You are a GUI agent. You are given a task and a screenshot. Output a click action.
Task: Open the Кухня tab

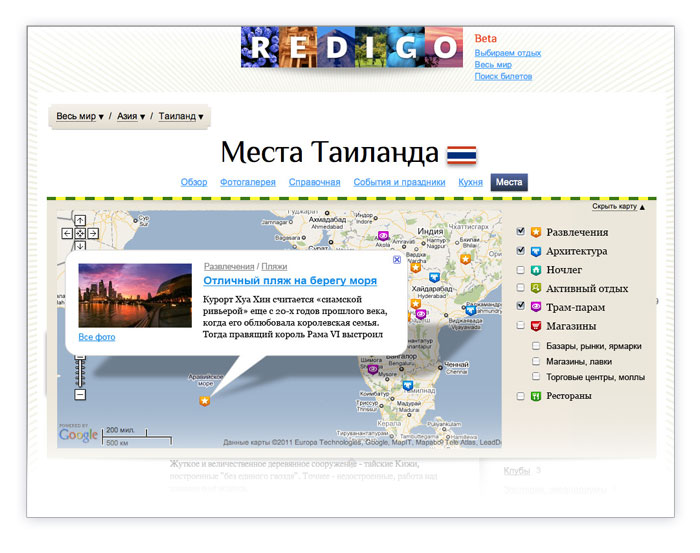pyautogui.click(x=470, y=182)
